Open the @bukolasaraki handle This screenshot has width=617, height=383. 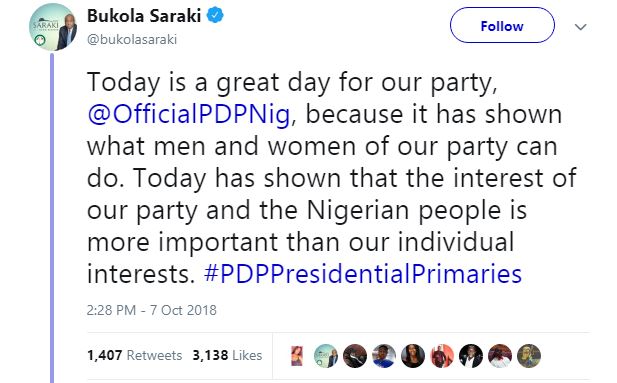click(x=132, y=39)
